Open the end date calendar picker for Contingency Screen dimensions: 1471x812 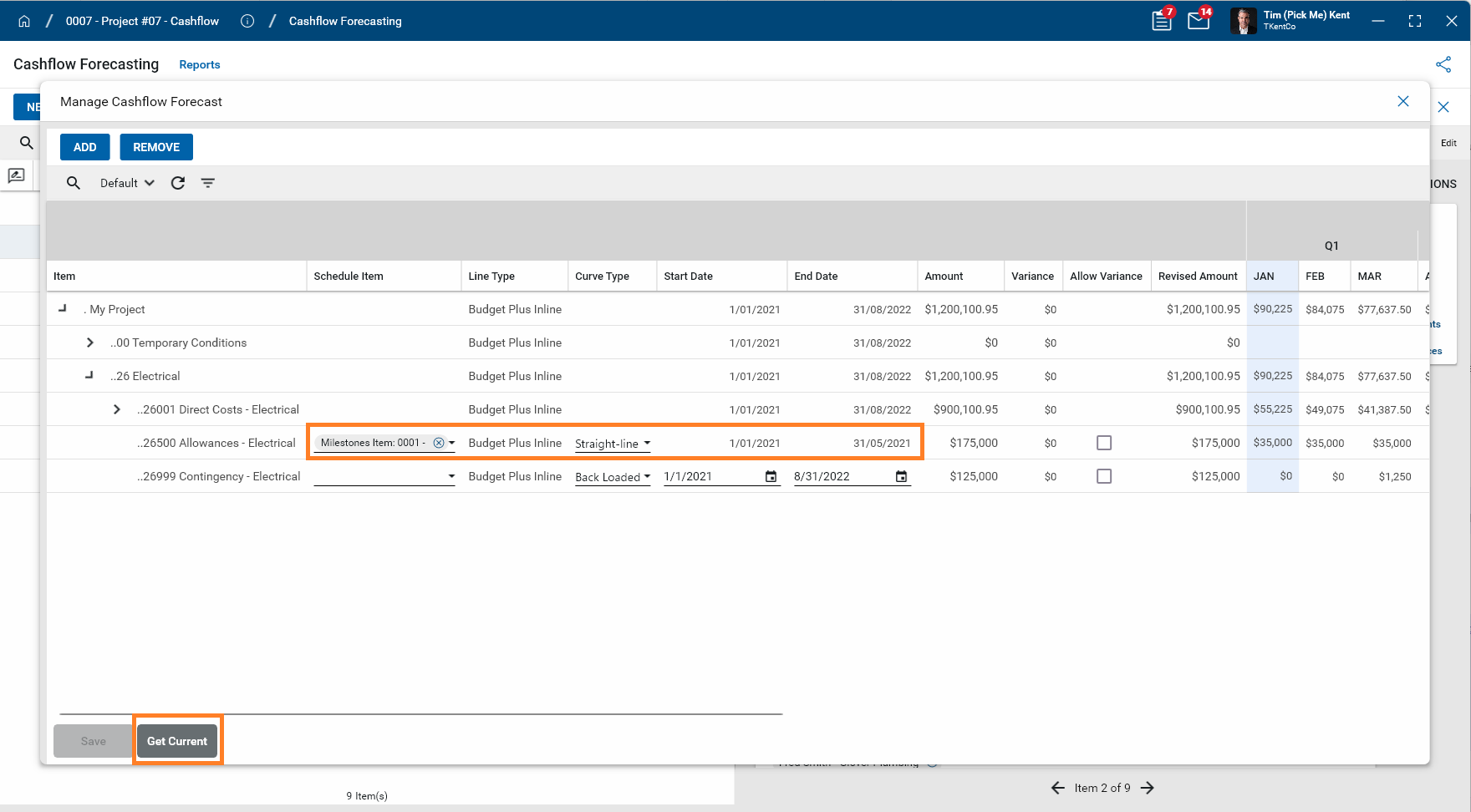[901, 476]
